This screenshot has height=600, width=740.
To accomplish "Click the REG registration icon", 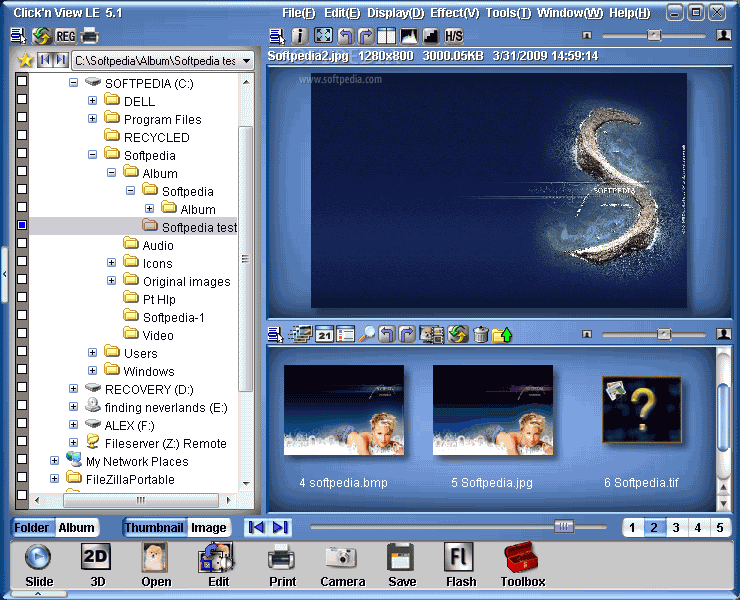I will 66,36.
